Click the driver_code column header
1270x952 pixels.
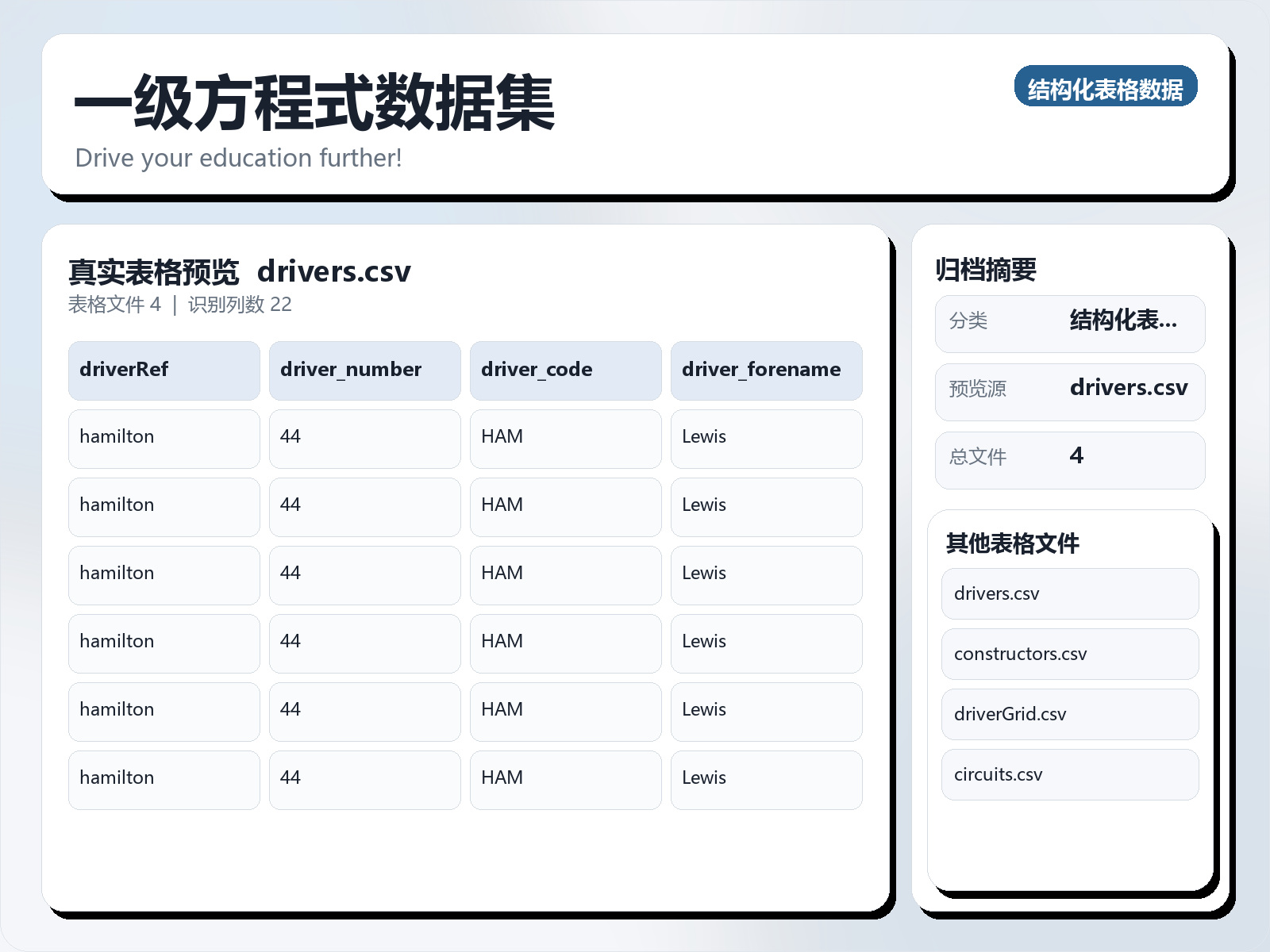[x=565, y=370]
